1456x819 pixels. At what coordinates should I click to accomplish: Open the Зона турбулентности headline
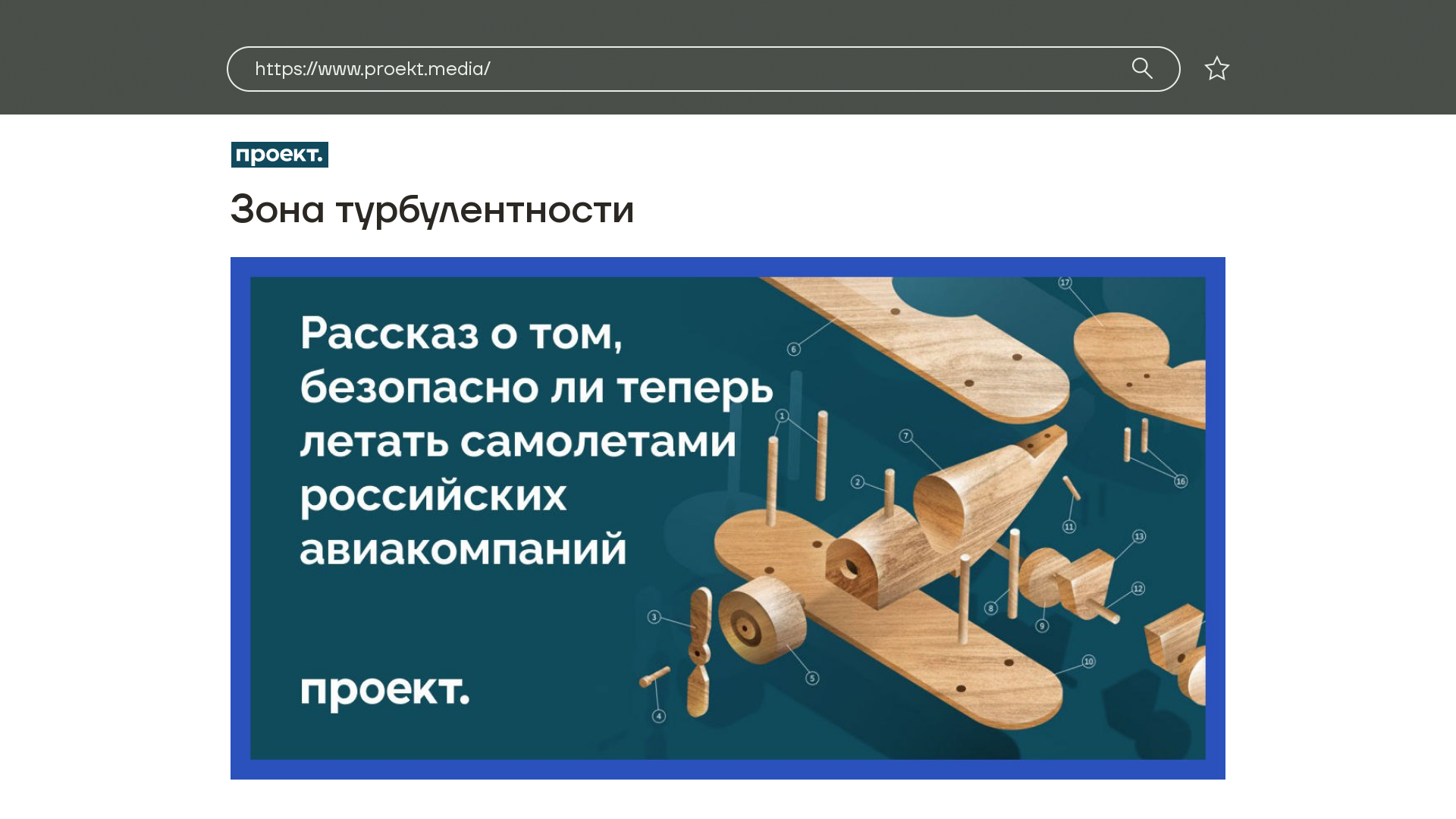click(432, 209)
